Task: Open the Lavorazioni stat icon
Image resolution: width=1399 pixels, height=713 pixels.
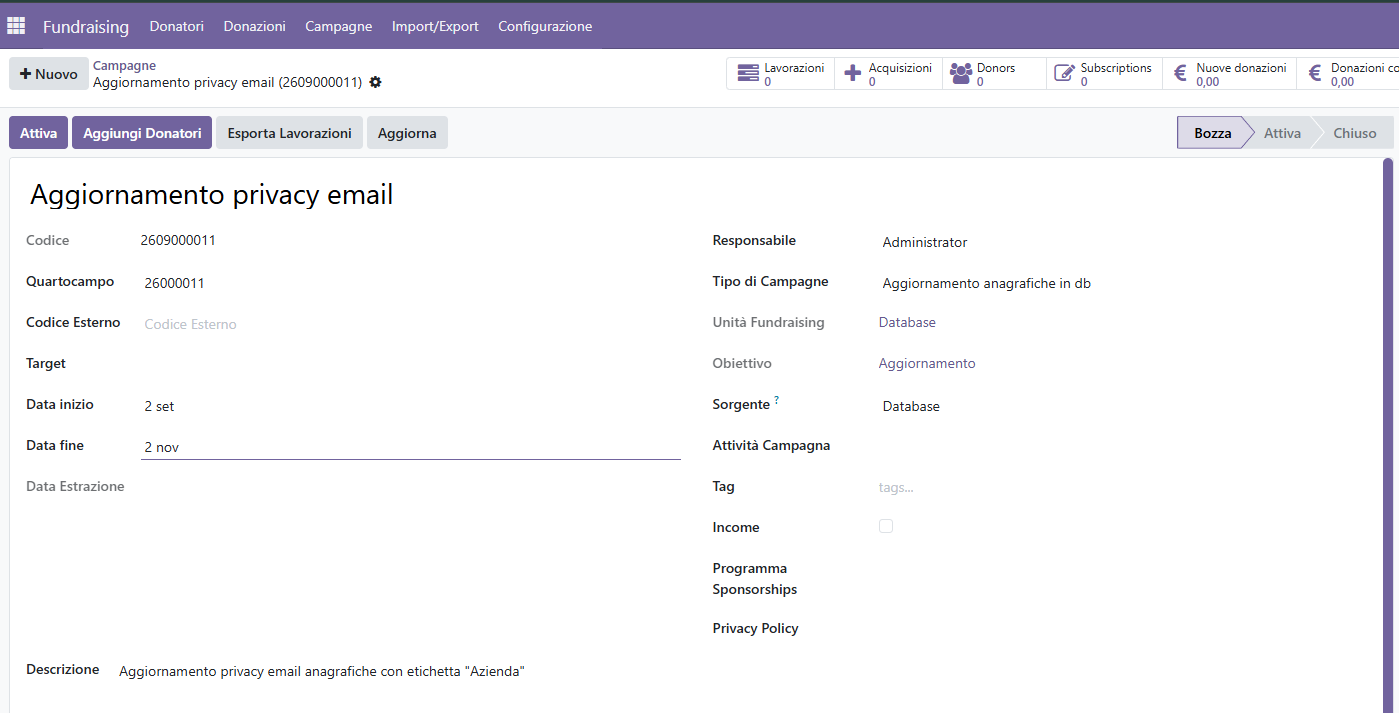Action: 748,73
